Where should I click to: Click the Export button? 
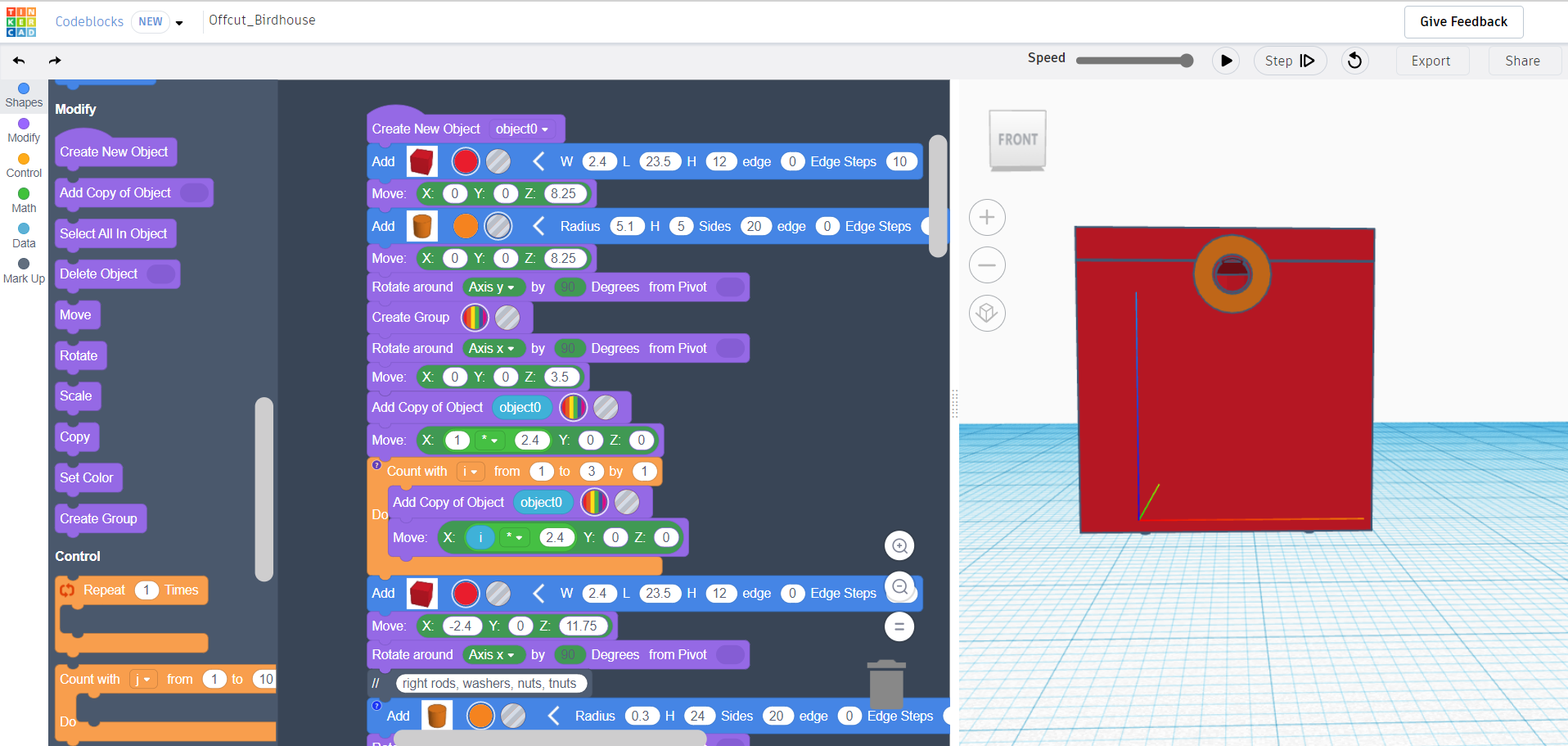pos(1431,60)
